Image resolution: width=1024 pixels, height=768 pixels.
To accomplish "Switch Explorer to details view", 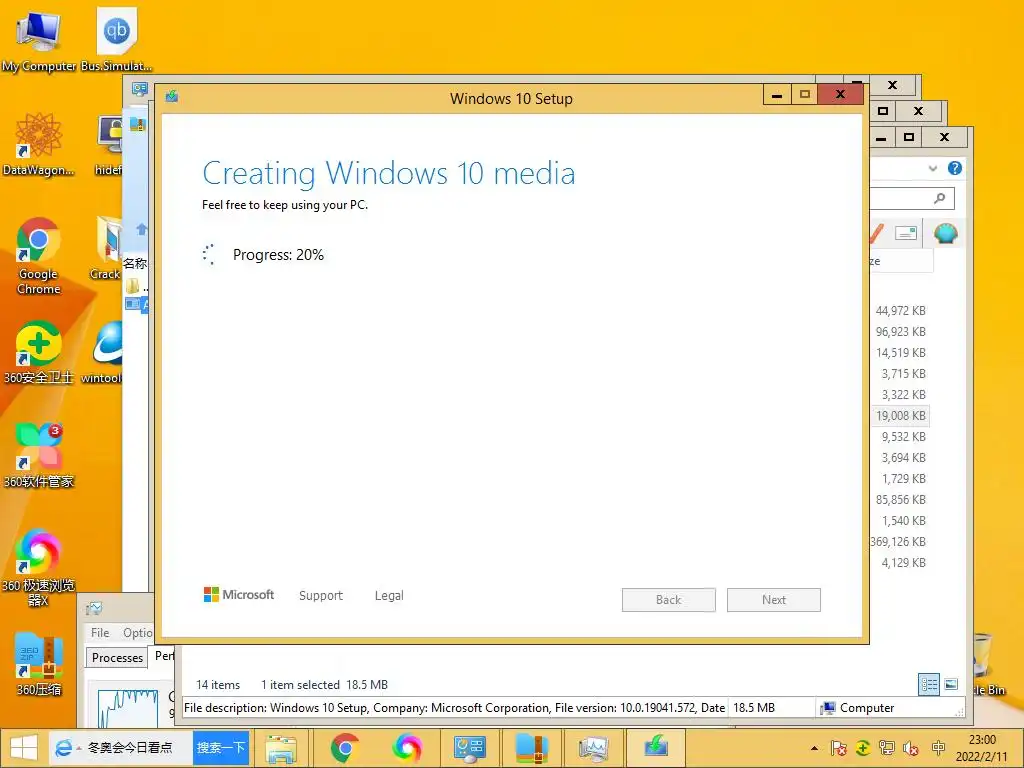I will 929,684.
